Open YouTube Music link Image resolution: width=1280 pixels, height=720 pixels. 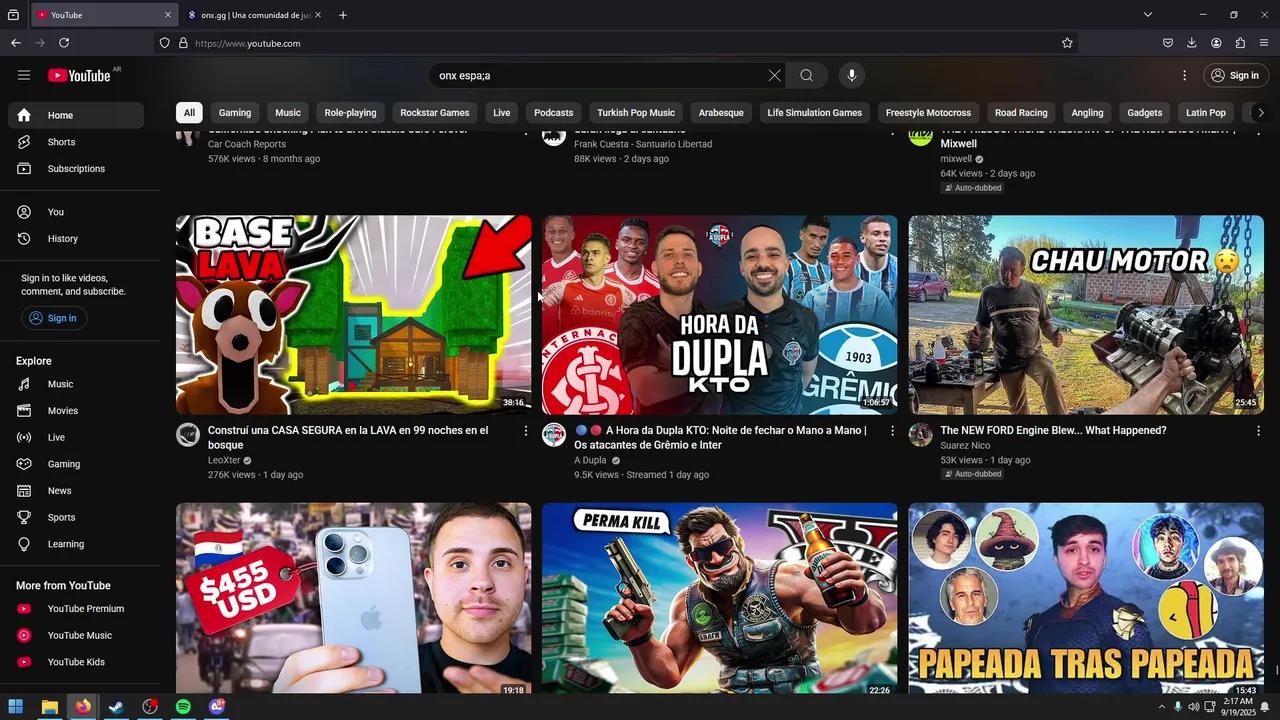pos(76,635)
